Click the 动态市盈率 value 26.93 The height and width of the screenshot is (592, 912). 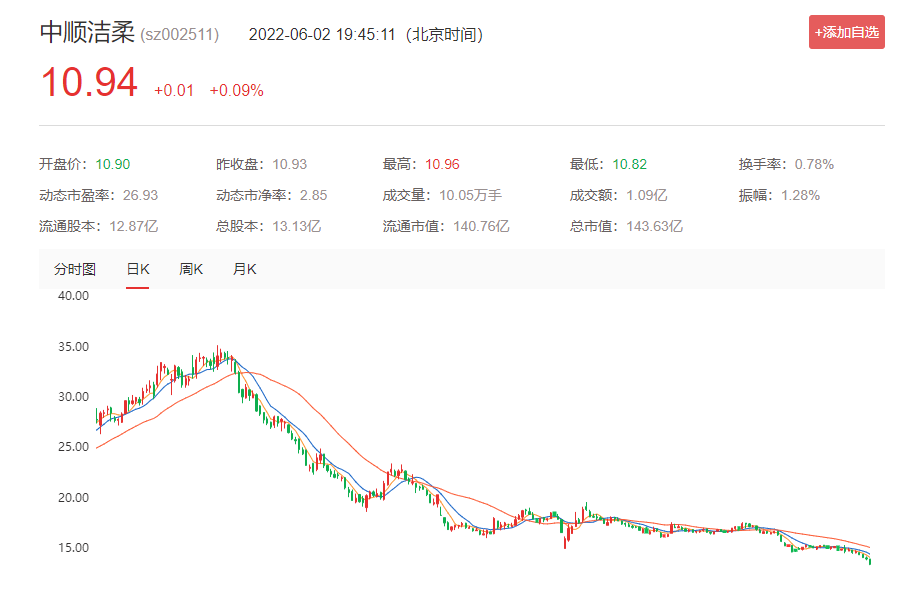pyautogui.click(x=140, y=195)
